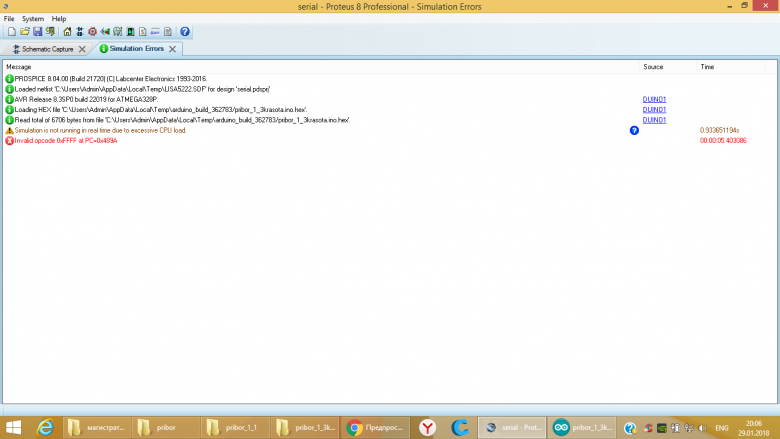The width and height of the screenshot is (780, 439).
Task: Click the Time column header
Action: point(731,67)
